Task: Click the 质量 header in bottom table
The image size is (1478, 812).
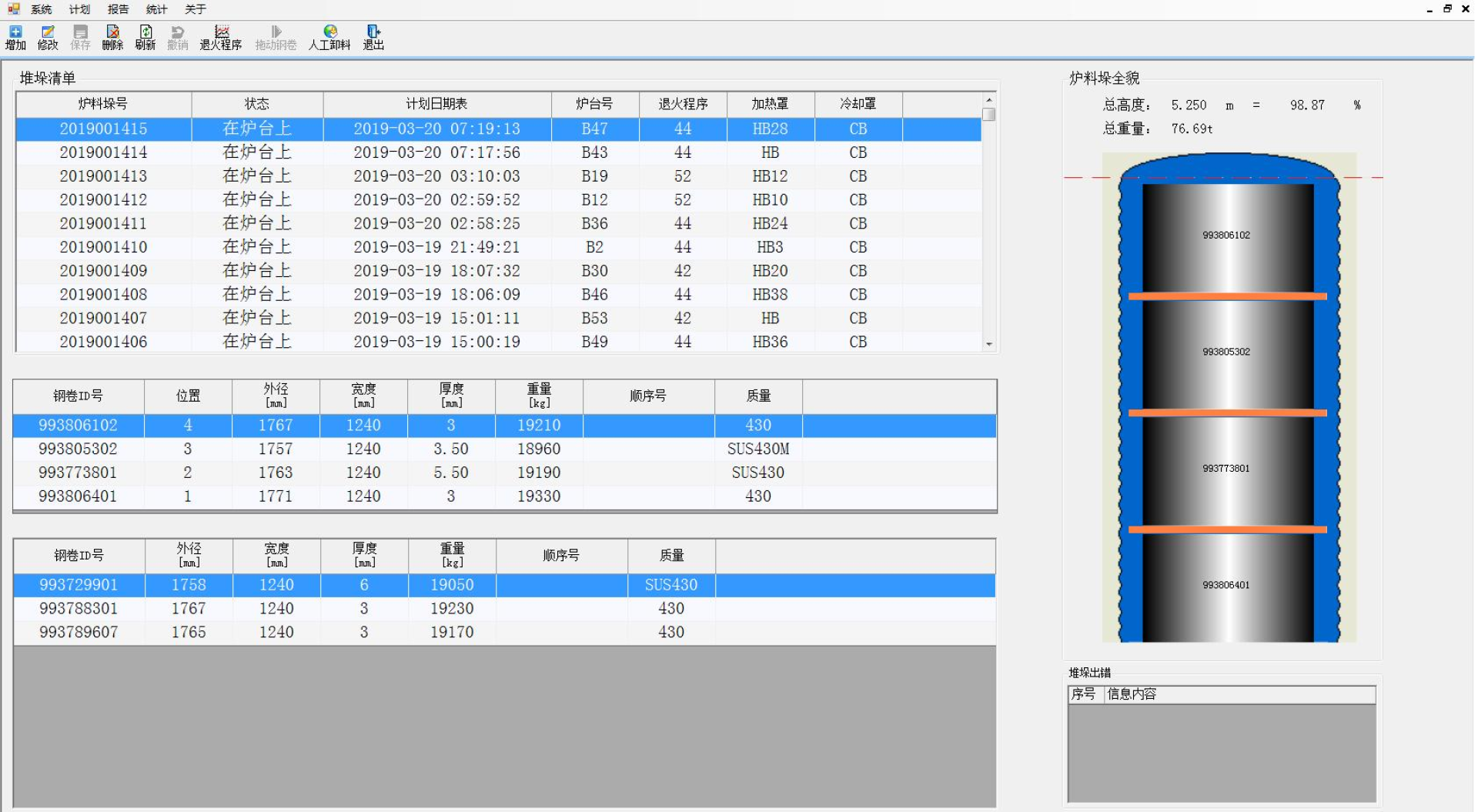Action: (671, 555)
